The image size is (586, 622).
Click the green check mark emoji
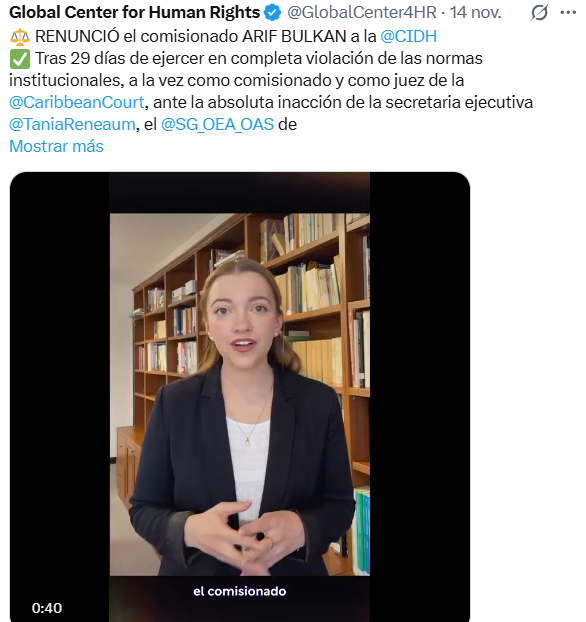point(19,59)
